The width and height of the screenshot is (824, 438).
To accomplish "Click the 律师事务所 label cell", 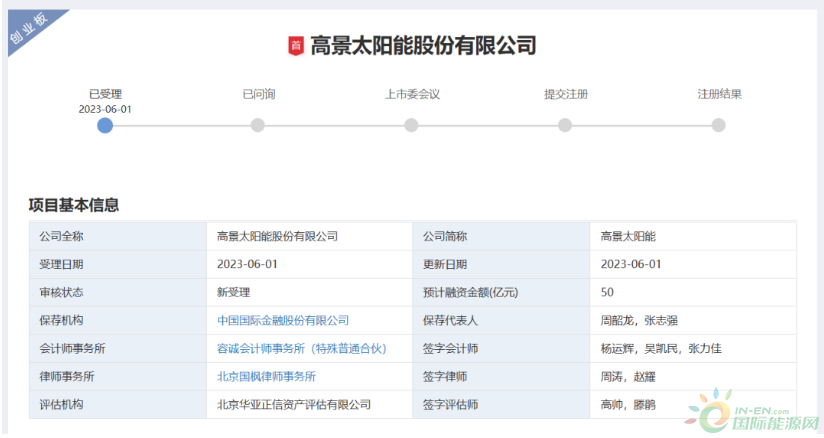I will (x=118, y=376).
